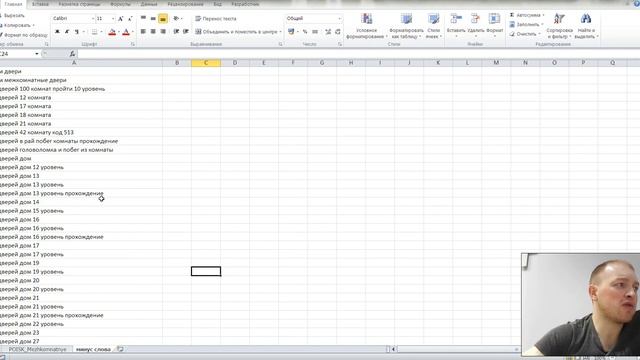Expand the fill color dropdown arrow

click(119, 32)
